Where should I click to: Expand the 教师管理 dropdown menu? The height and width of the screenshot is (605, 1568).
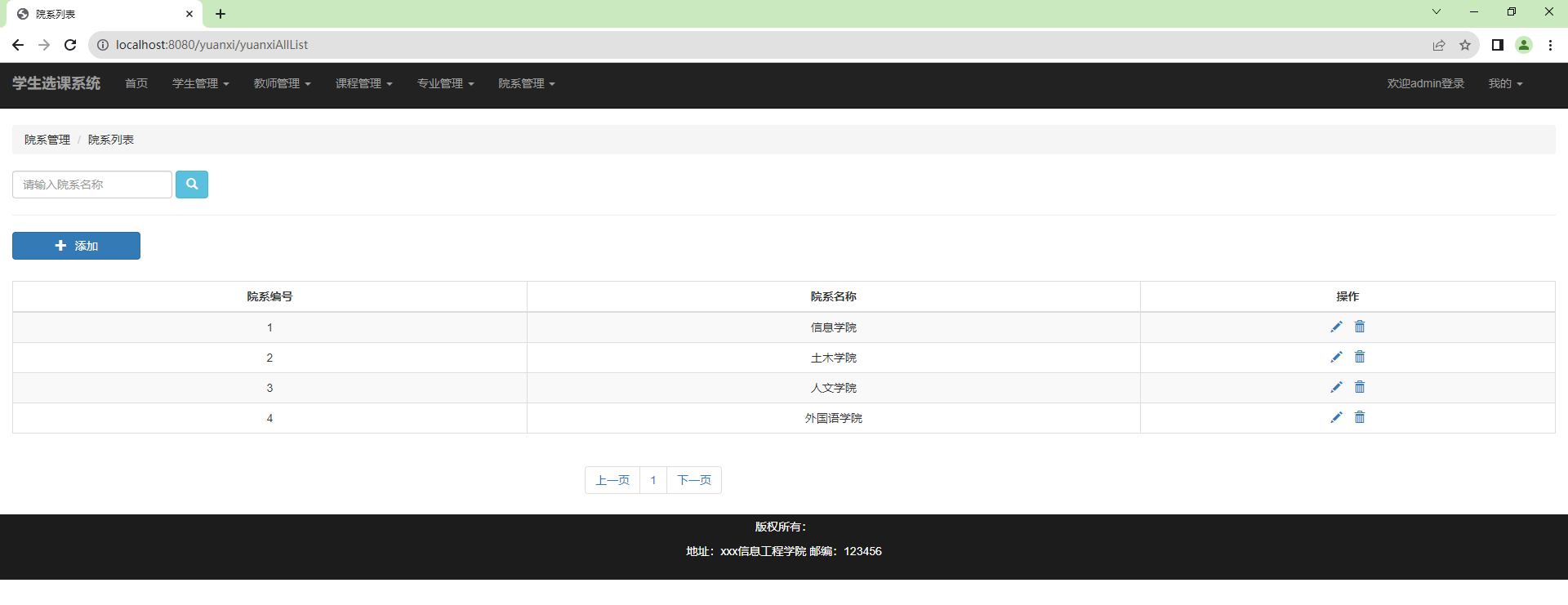click(x=283, y=83)
